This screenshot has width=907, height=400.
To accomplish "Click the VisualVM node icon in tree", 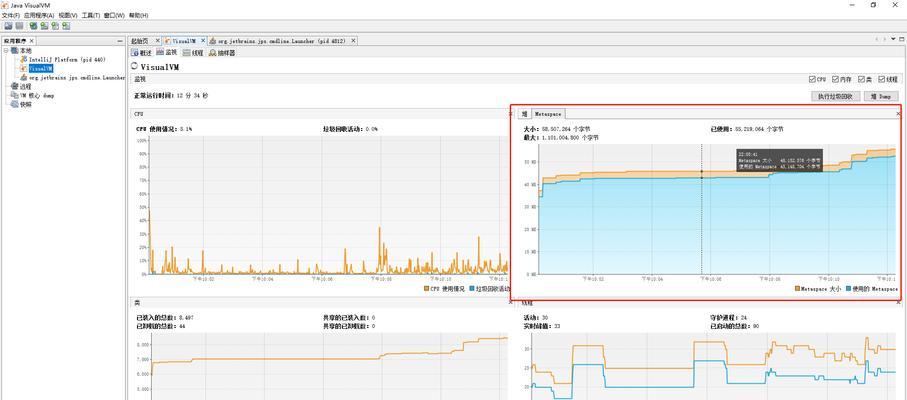I will tap(24, 68).
